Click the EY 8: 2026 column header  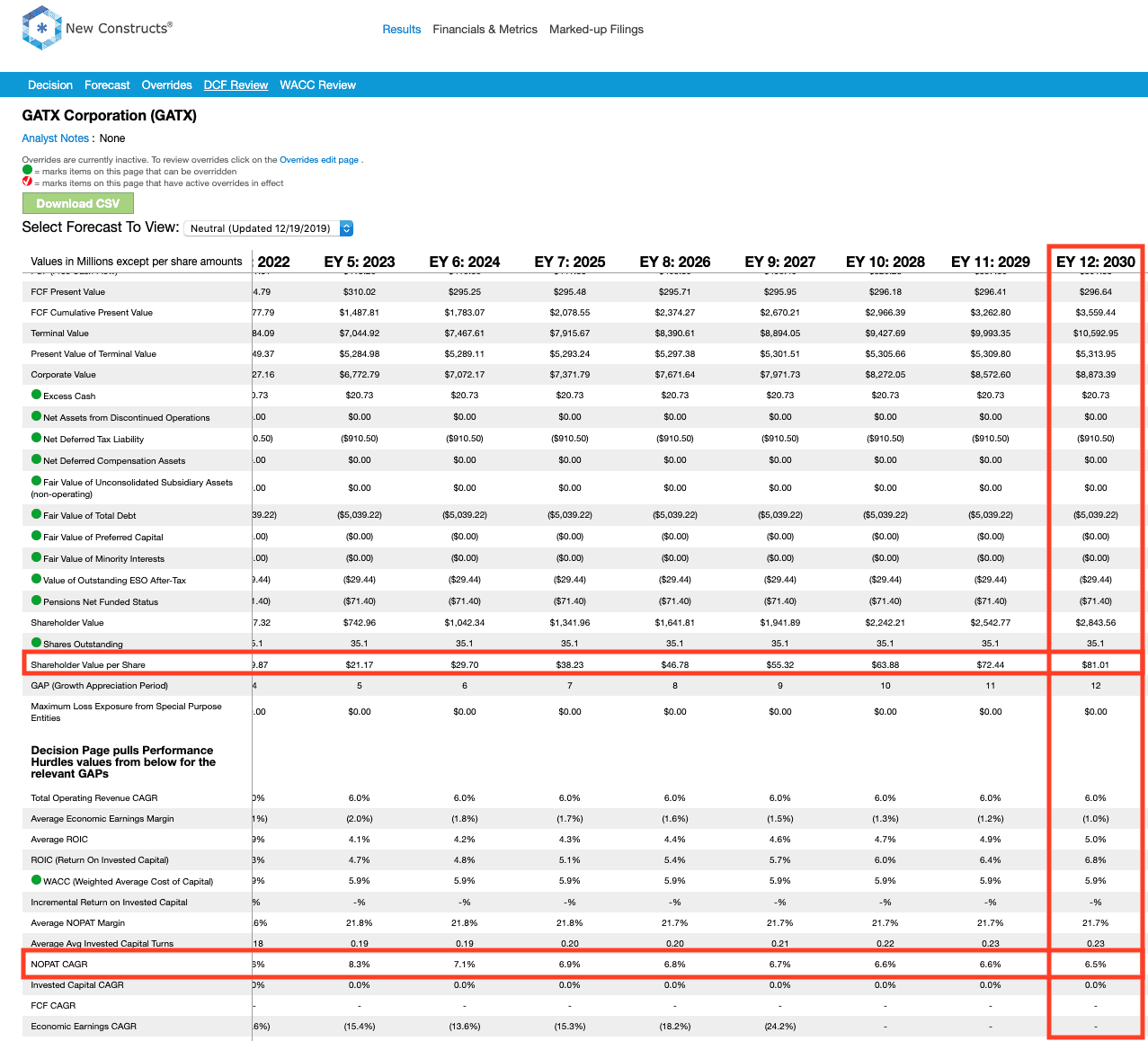[675, 262]
